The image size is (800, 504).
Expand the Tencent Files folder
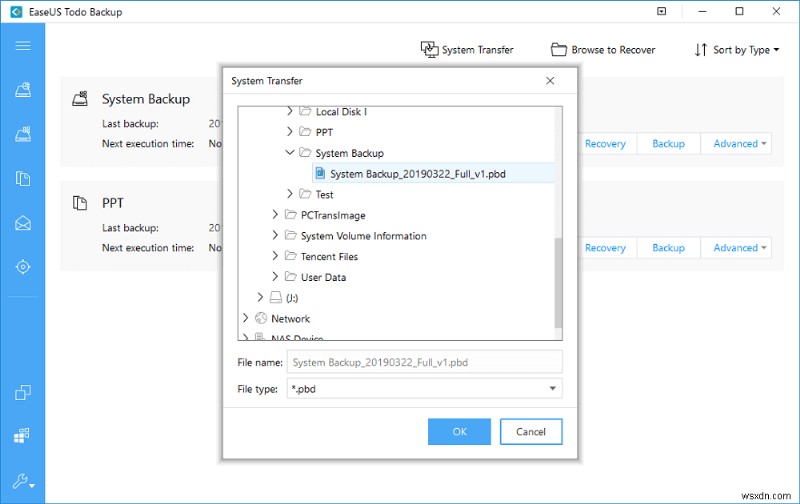(x=275, y=256)
